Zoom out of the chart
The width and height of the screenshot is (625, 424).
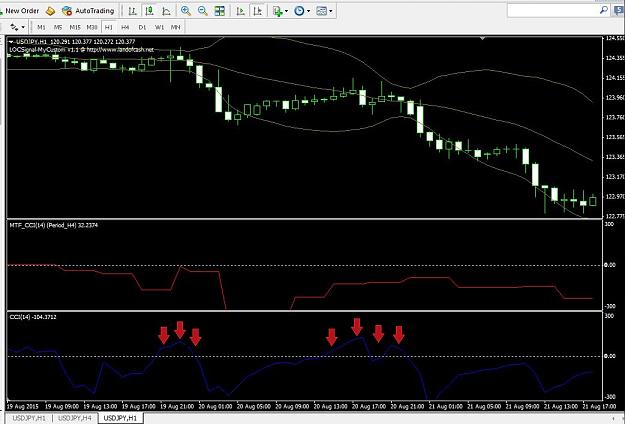(x=202, y=11)
